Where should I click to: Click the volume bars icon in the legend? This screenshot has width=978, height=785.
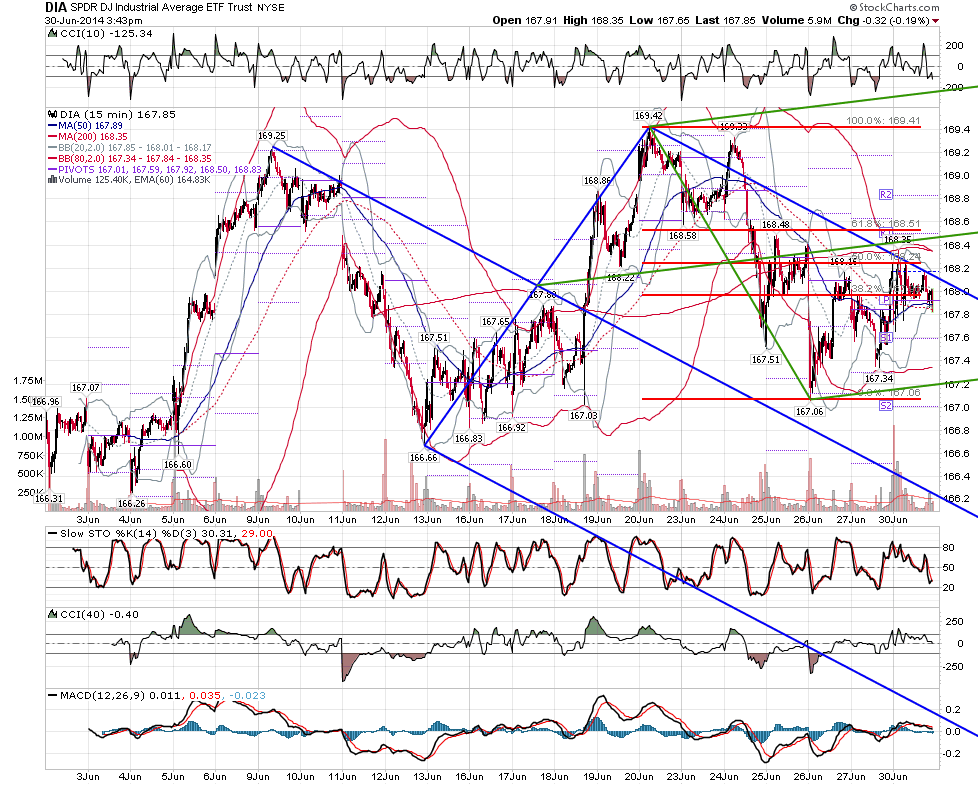(52, 180)
